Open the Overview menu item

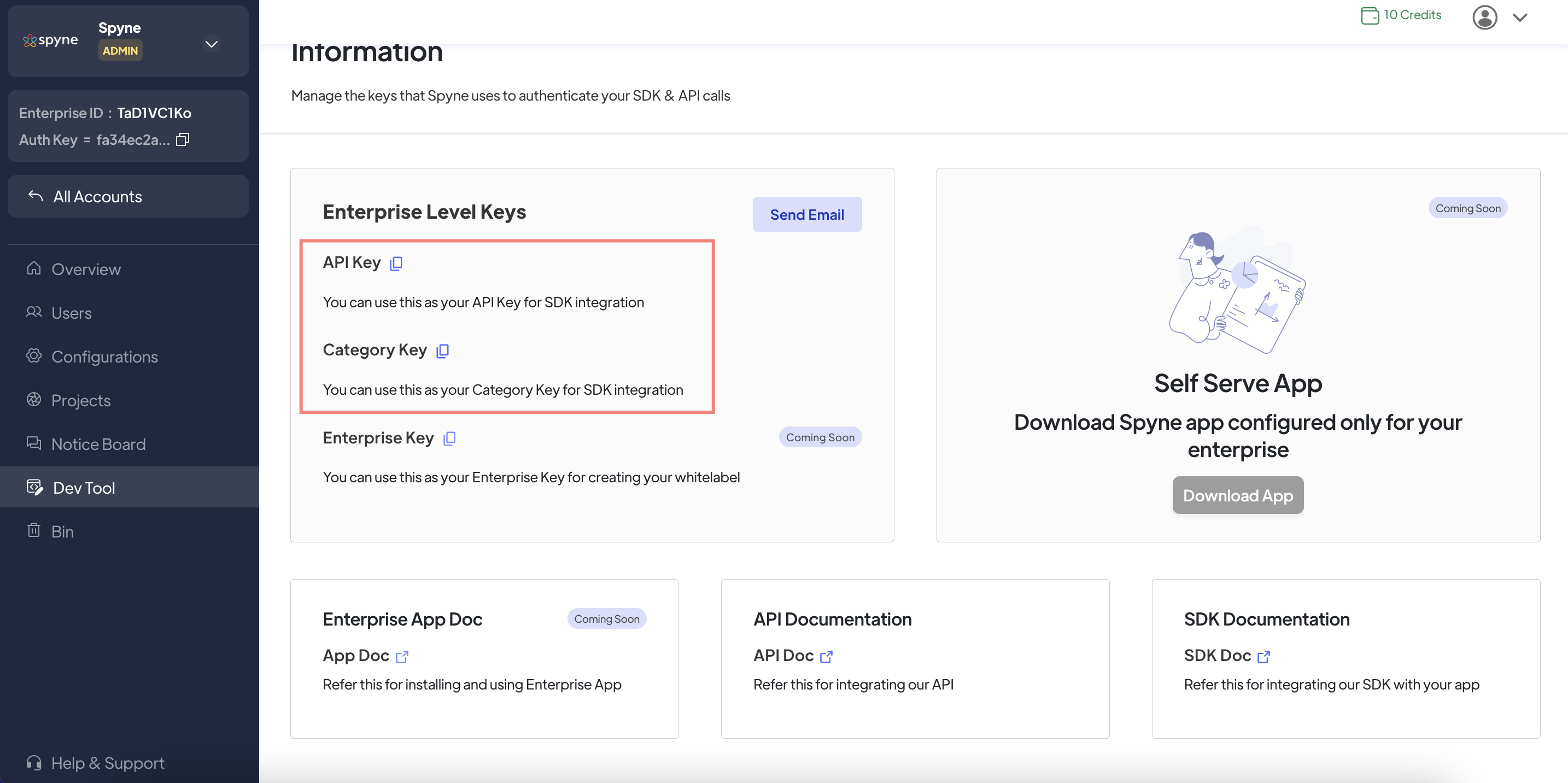point(86,269)
